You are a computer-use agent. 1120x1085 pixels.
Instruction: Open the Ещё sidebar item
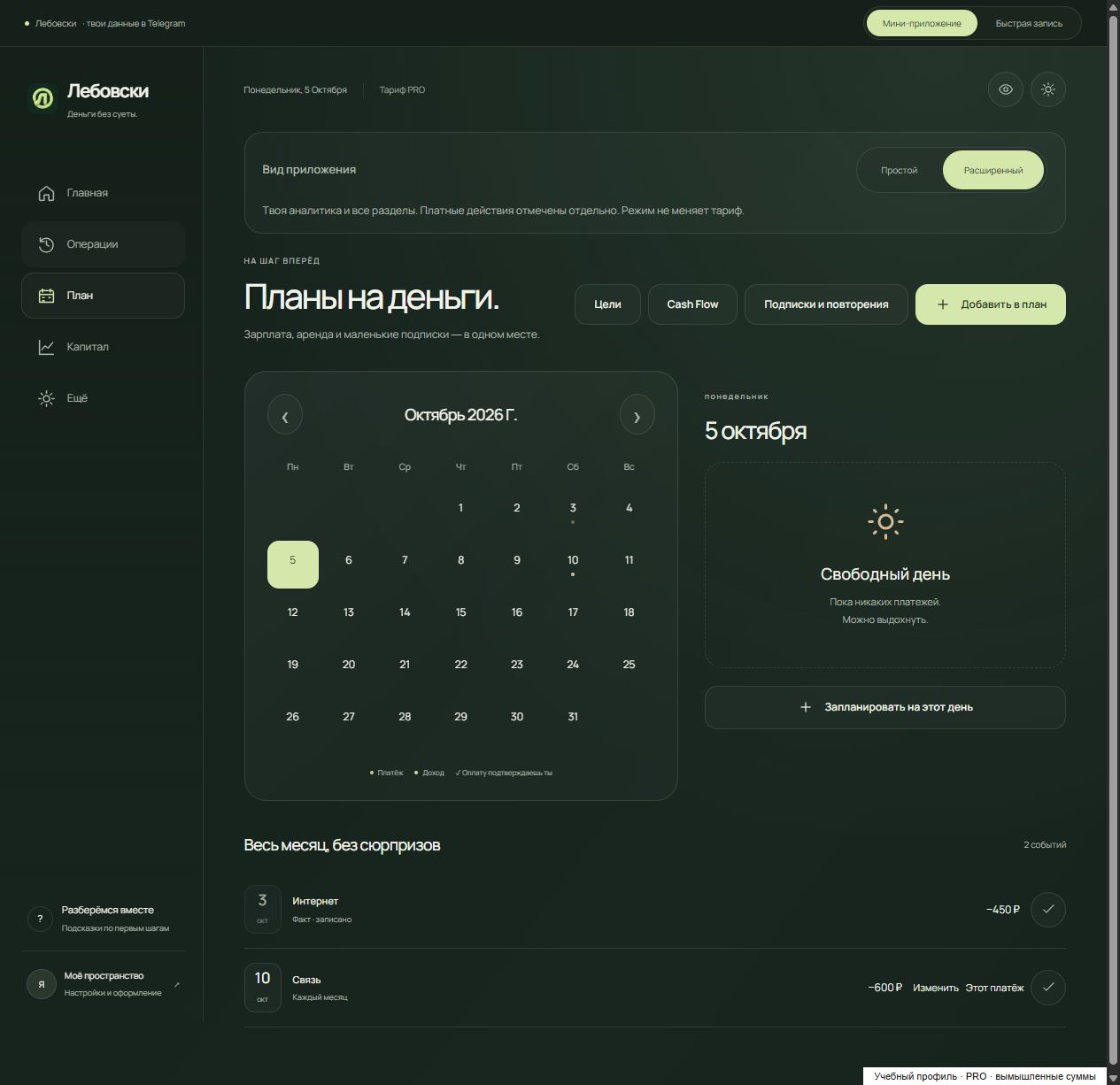pos(103,398)
